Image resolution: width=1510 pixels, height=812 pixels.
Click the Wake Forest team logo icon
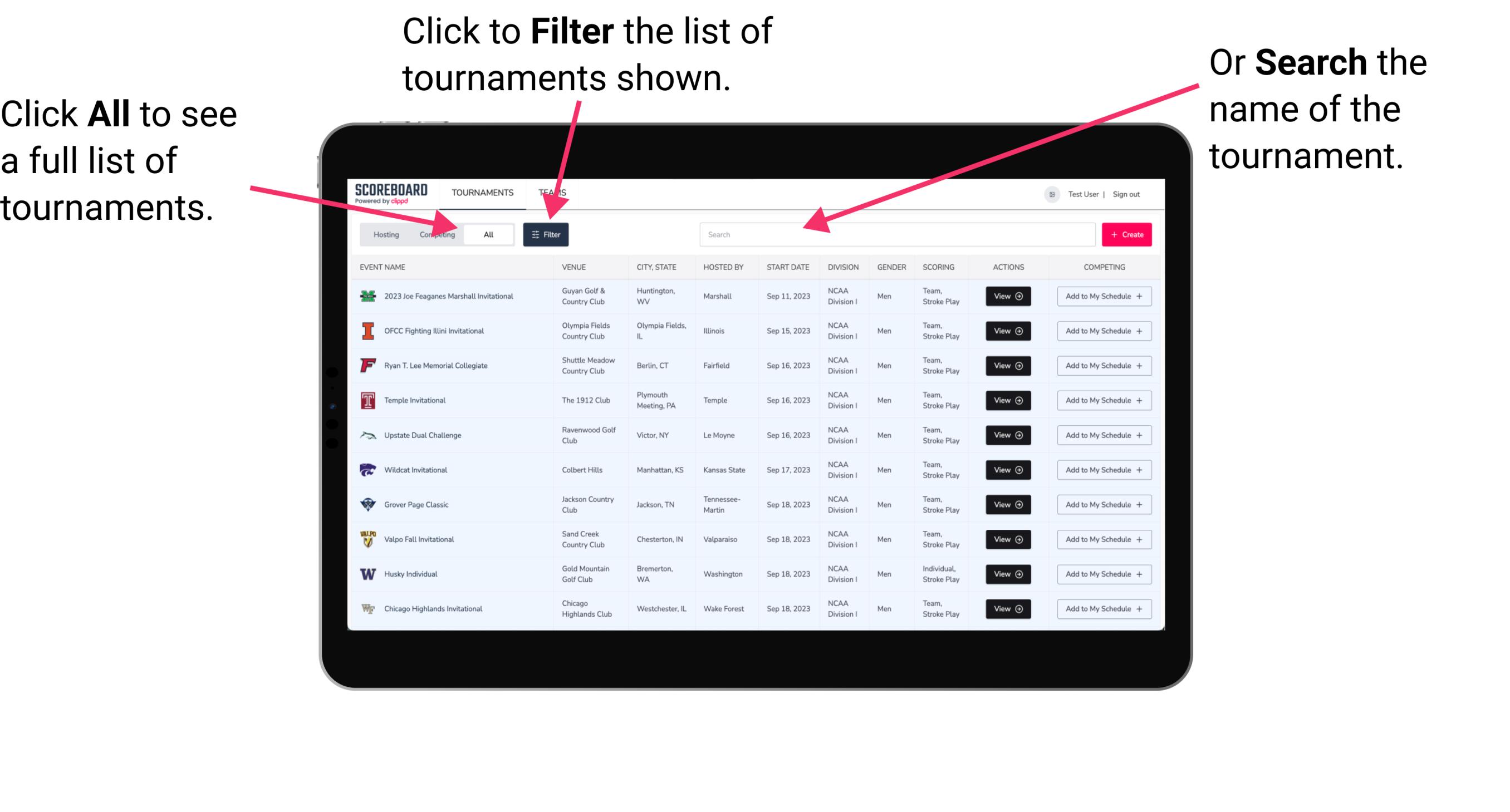pos(366,608)
